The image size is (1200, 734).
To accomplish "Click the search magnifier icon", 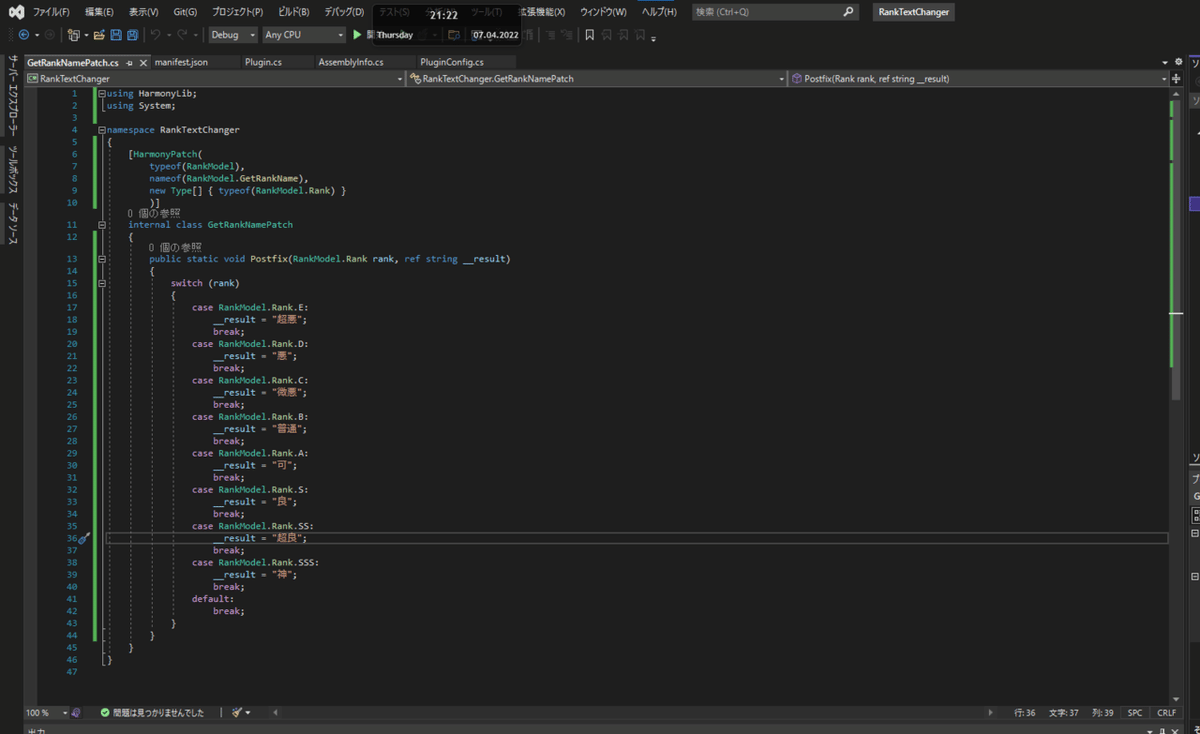I will [x=849, y=12].
